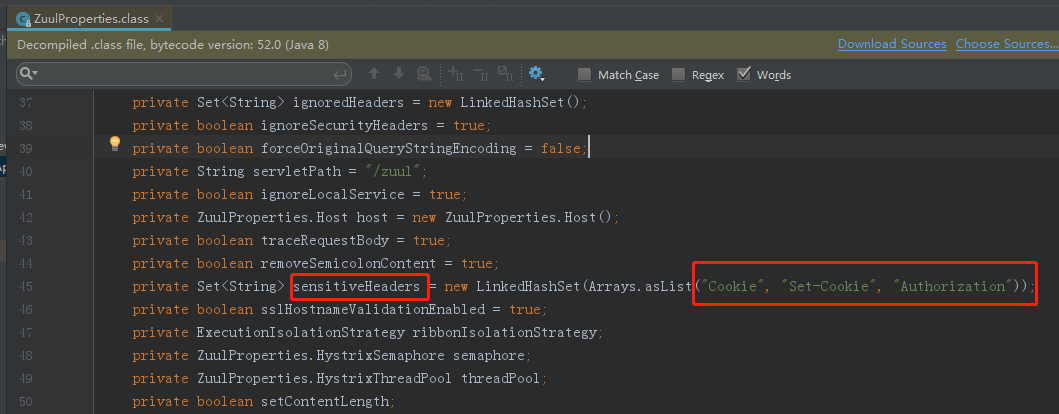Click the yellow light bulb intention icon
The height and width of the screenshot is (414, 1059).
click(115, 143)
